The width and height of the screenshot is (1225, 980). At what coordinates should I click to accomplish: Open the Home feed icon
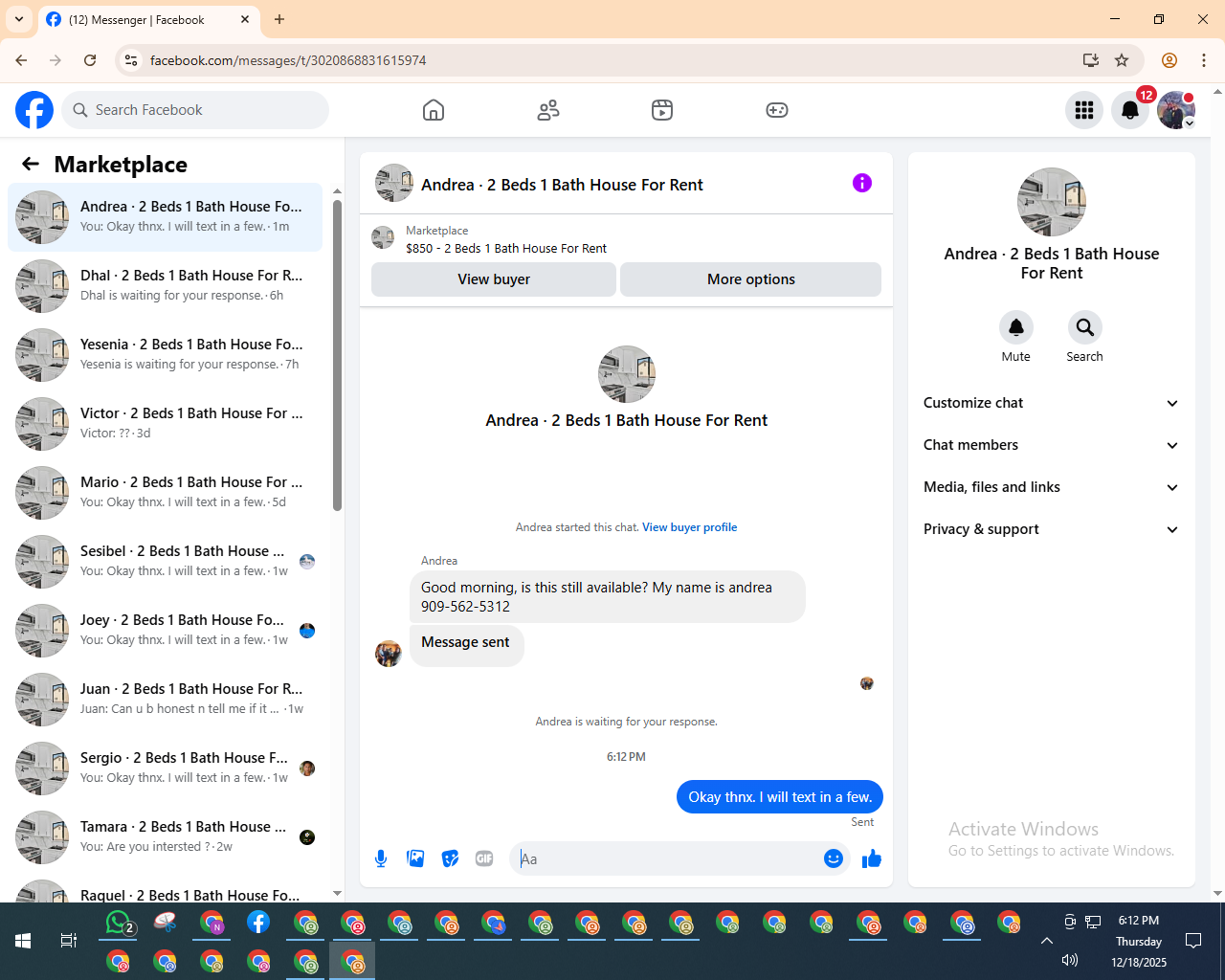pos(434,110)
